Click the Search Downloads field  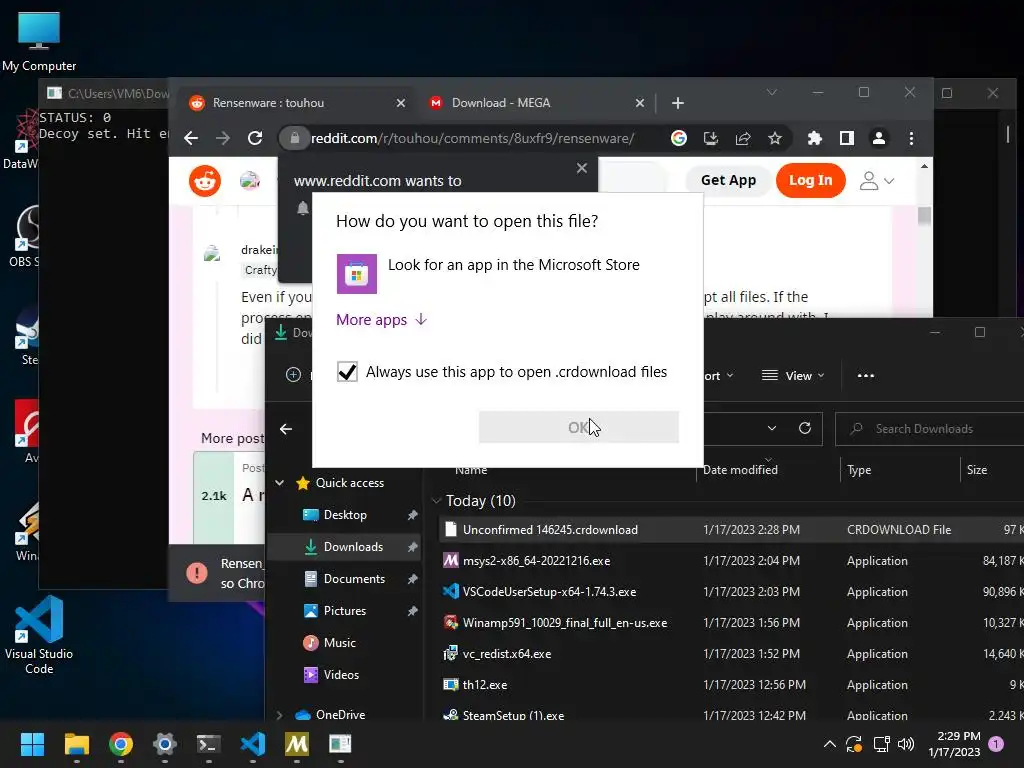point(929,429)
